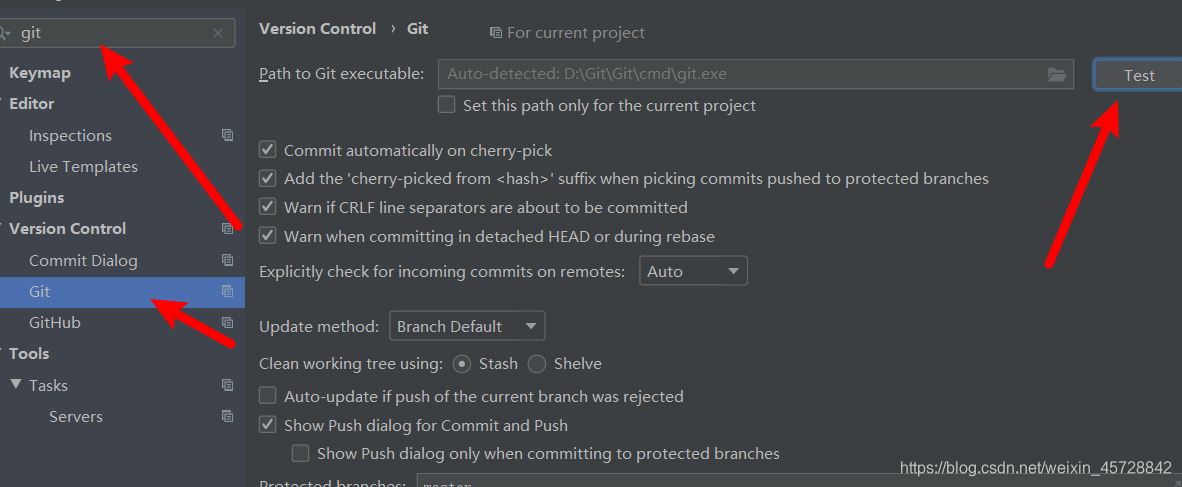The width and height of the screenshot is (1182, 487).
Task: Click project-level icon beside GitHub
Action: pos(227,322)
